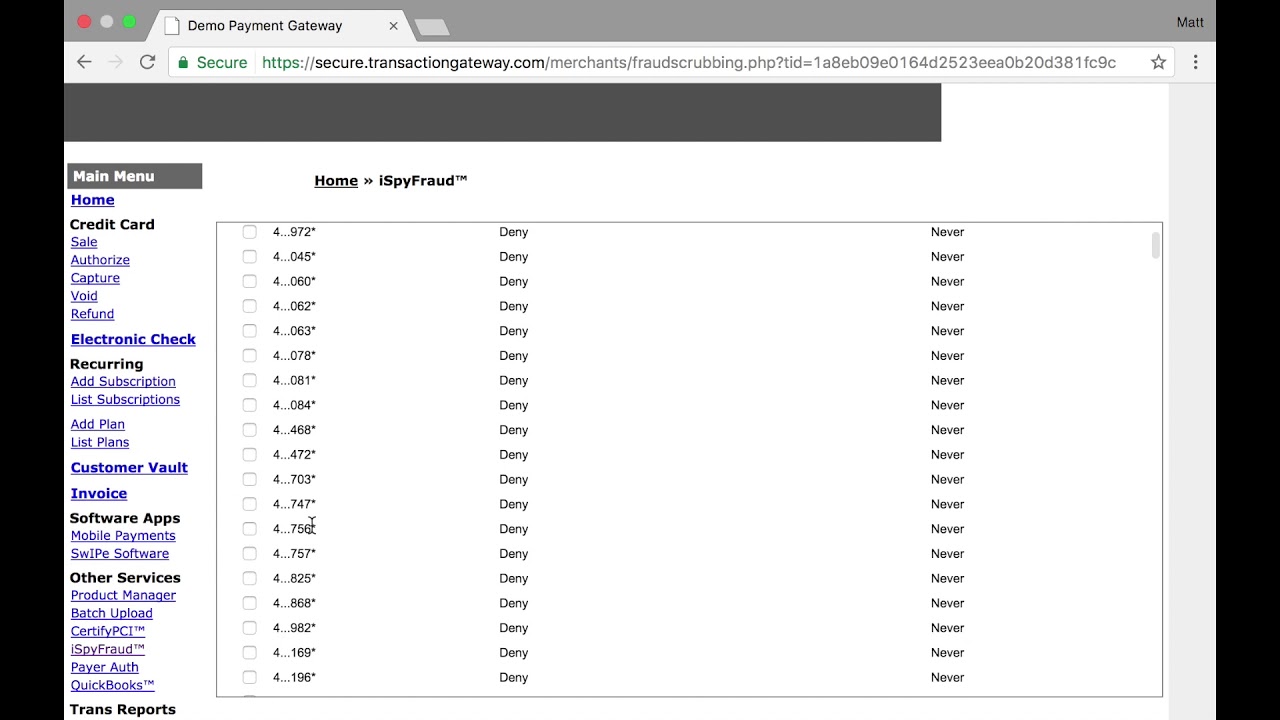
Task: Select the 4...747* checkbox
Action: [x=250, y=504]
